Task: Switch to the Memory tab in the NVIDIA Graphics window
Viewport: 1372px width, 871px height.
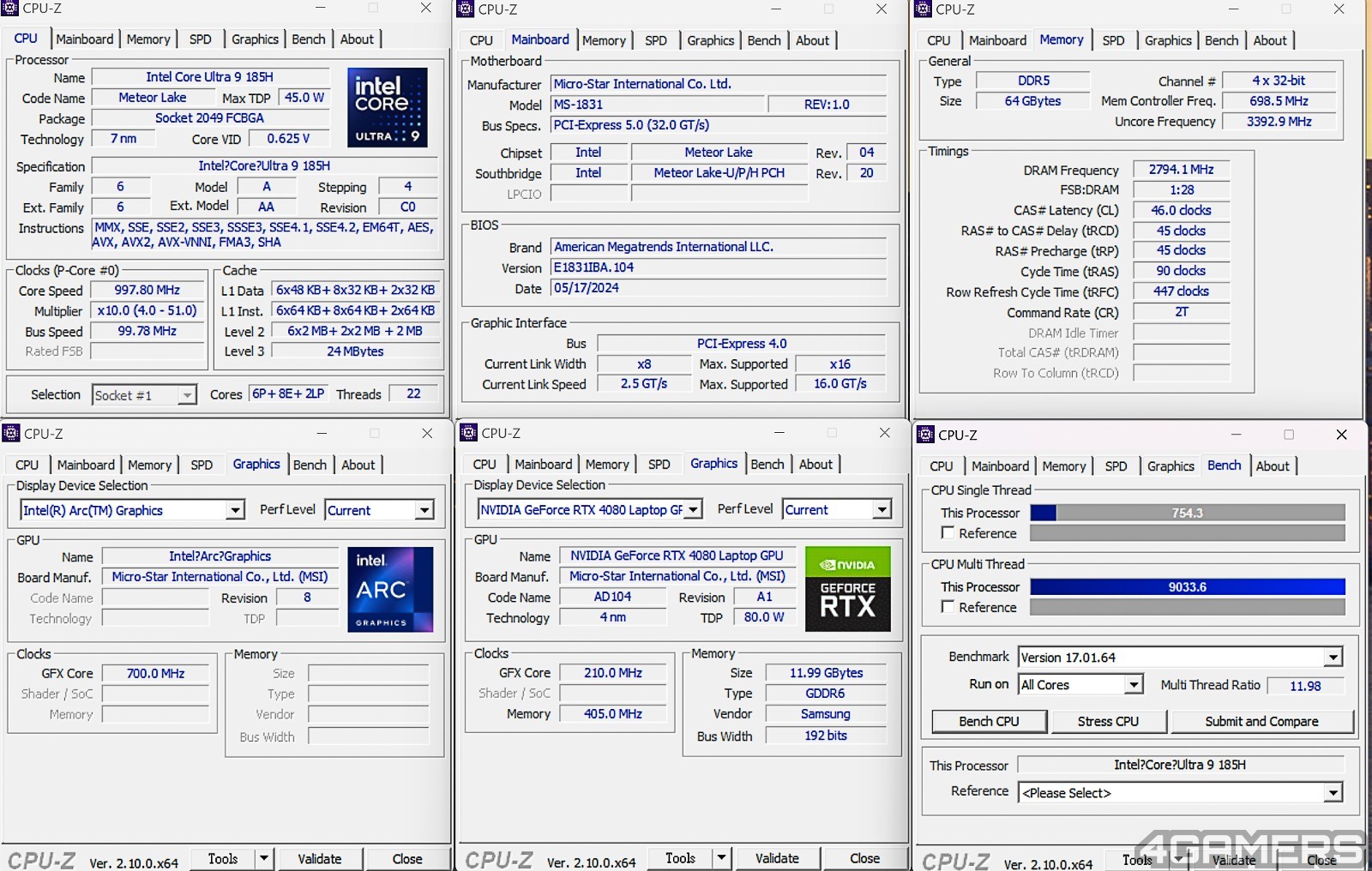Action: pos(607,464)
